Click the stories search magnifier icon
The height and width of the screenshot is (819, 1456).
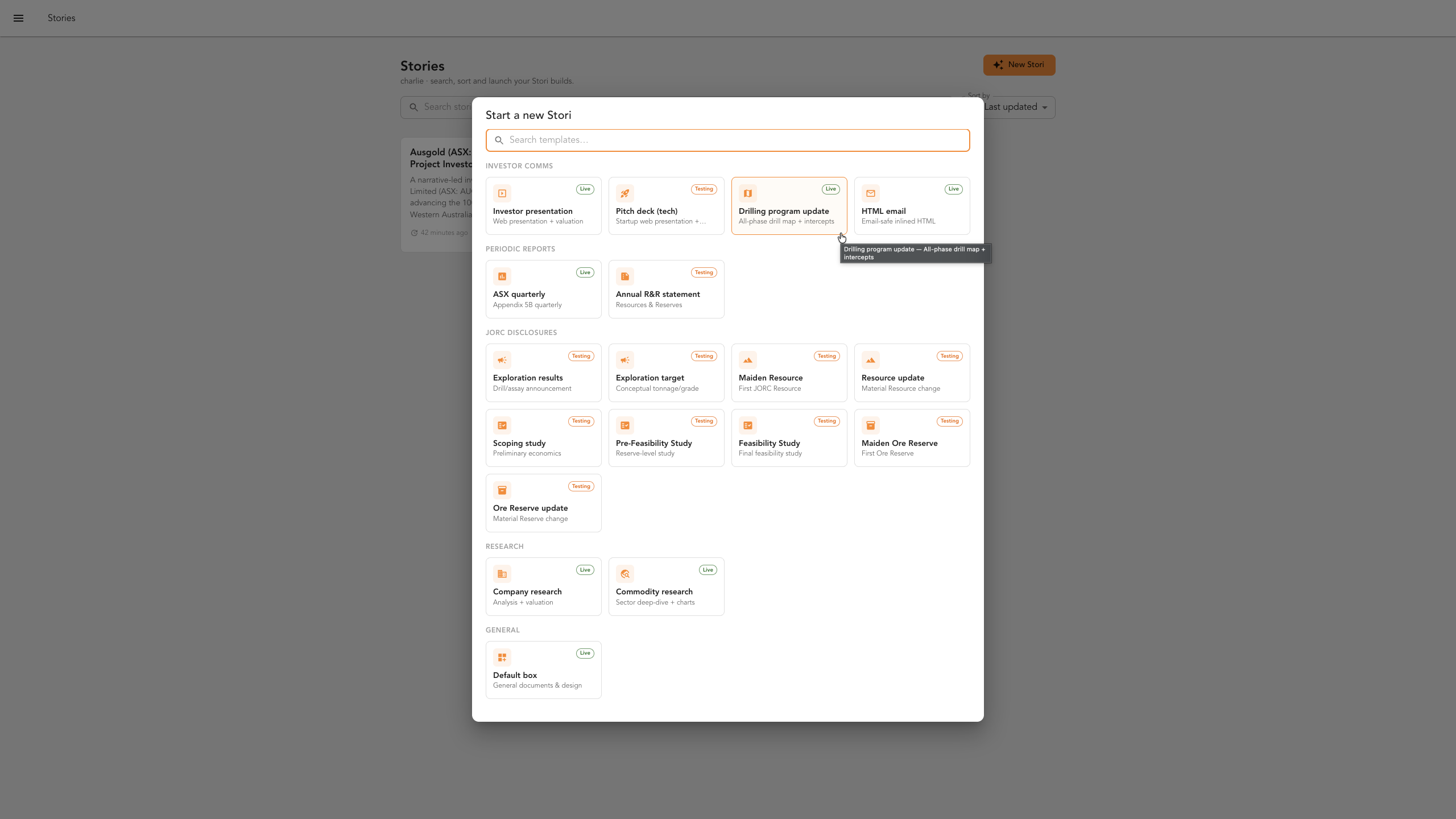point(413,107)
